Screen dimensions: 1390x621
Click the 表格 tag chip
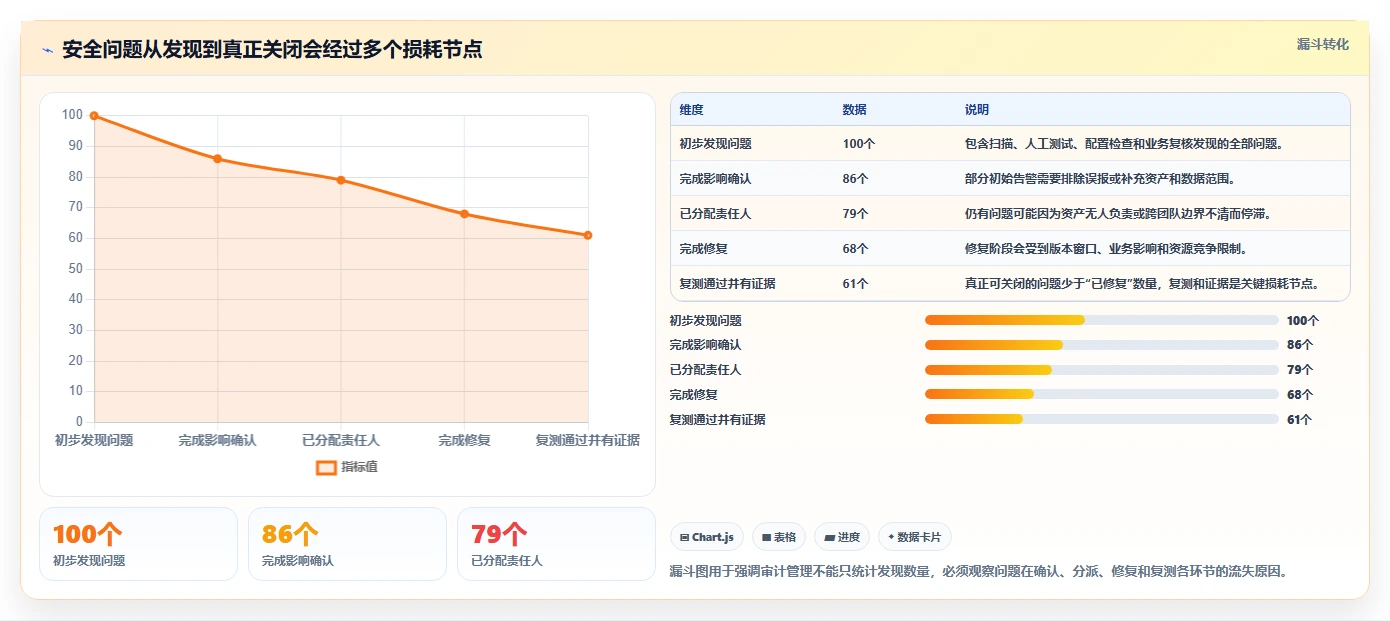click(779, 537)
